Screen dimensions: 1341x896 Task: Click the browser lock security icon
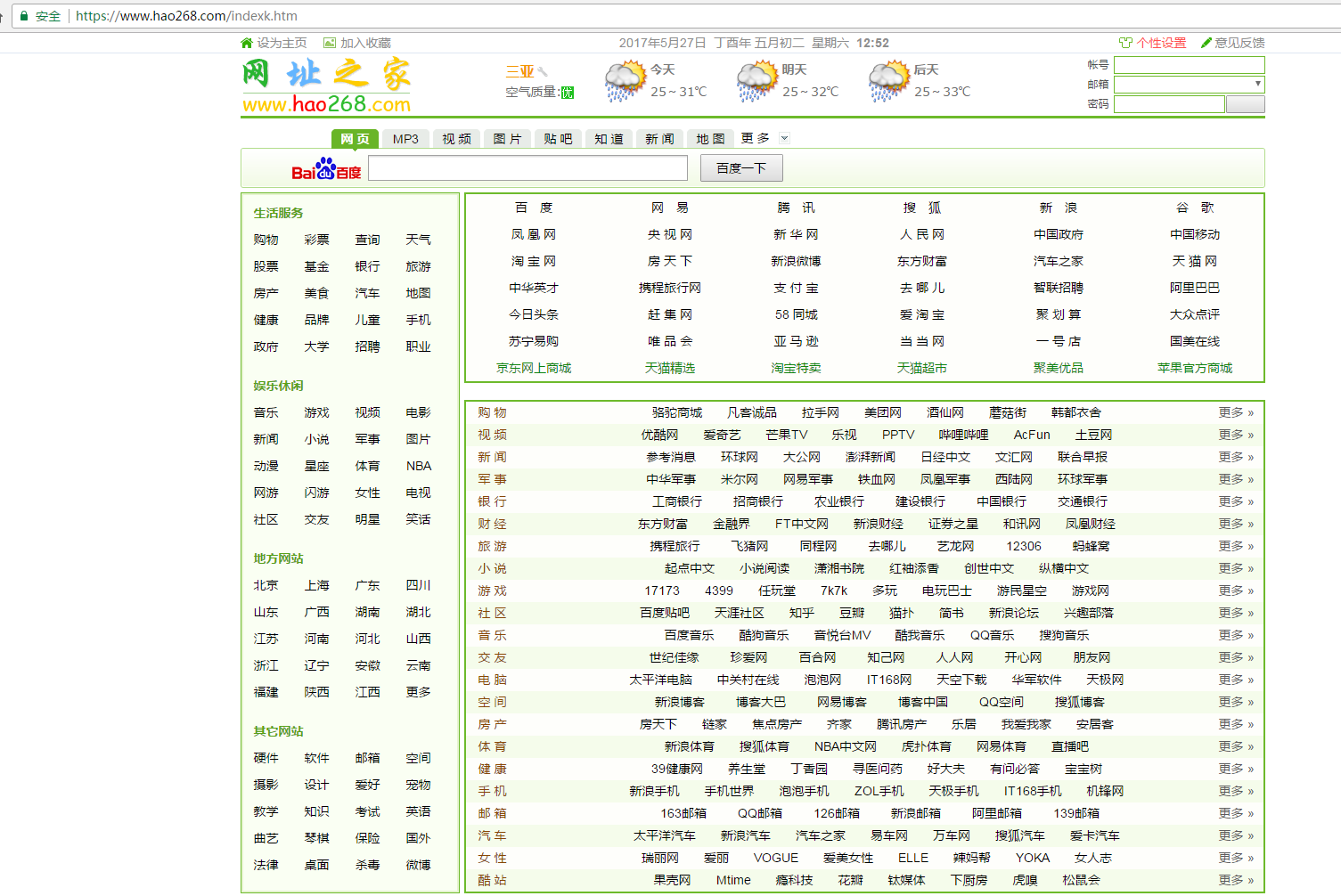pyautogui.click(x=23, y=16)
